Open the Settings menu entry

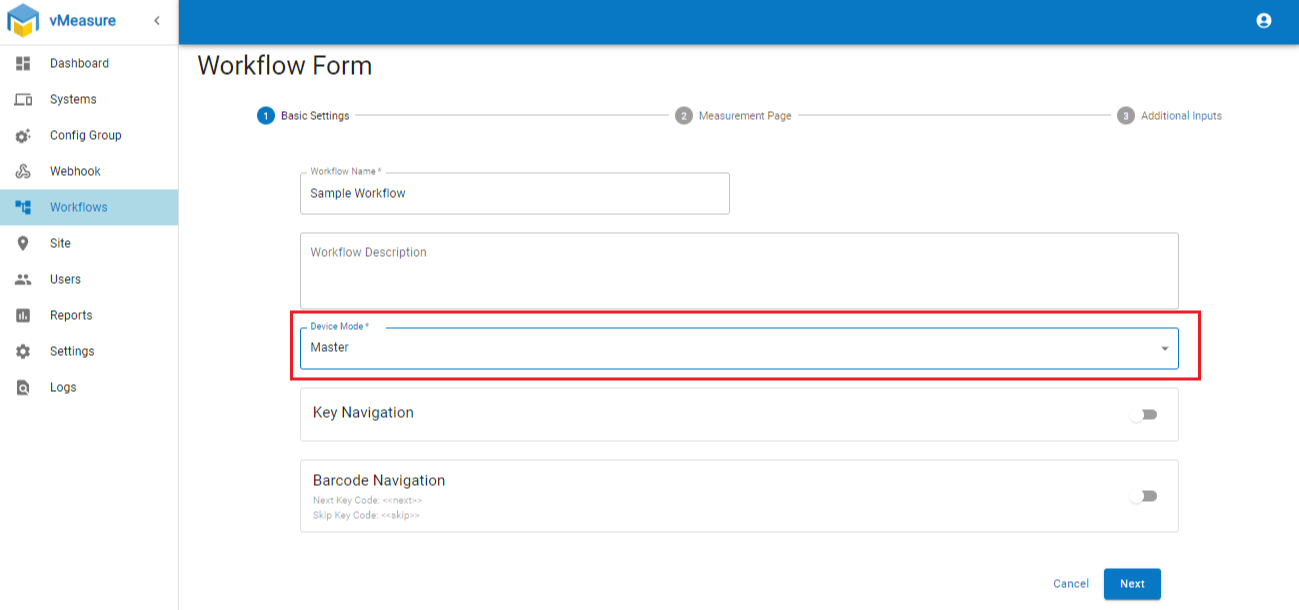(x=89, y=351)
